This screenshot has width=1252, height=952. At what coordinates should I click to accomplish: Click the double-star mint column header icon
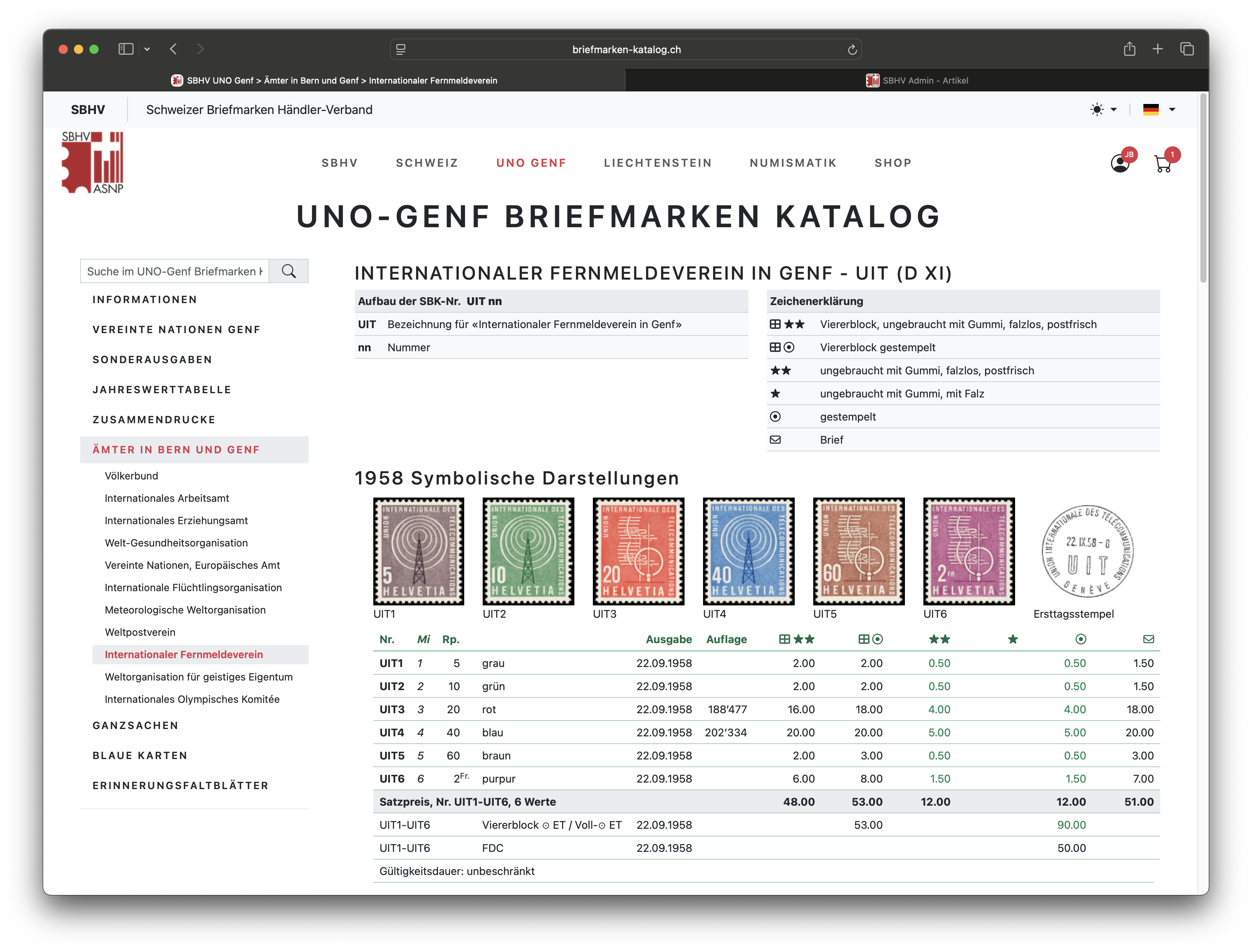pos(939,639)
